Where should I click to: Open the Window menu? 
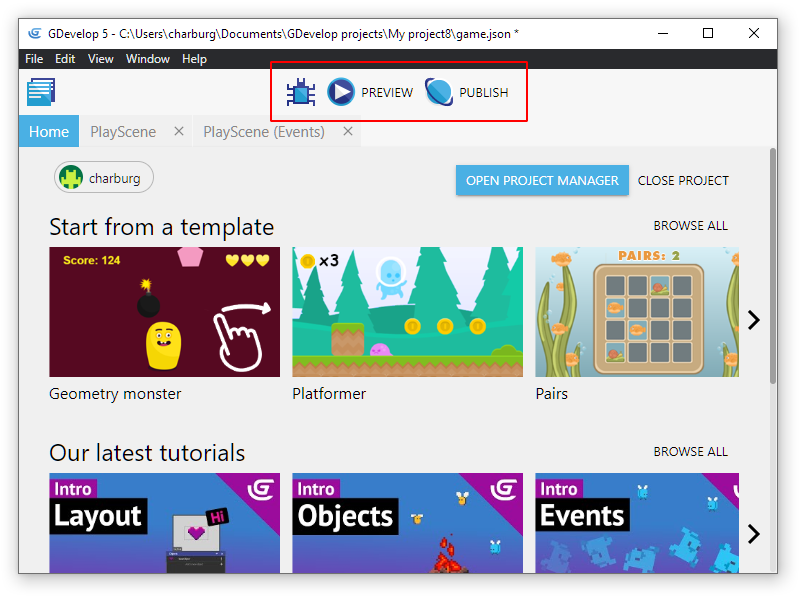coord(148,59)
